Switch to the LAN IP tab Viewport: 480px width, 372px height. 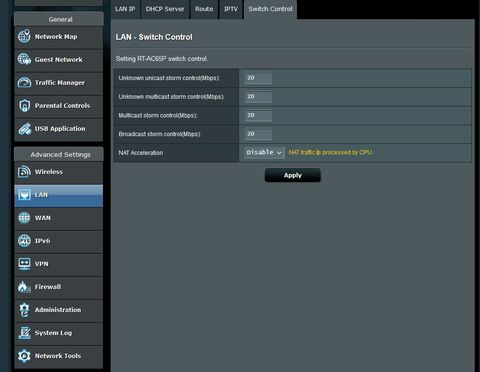[x=125, y=9]
